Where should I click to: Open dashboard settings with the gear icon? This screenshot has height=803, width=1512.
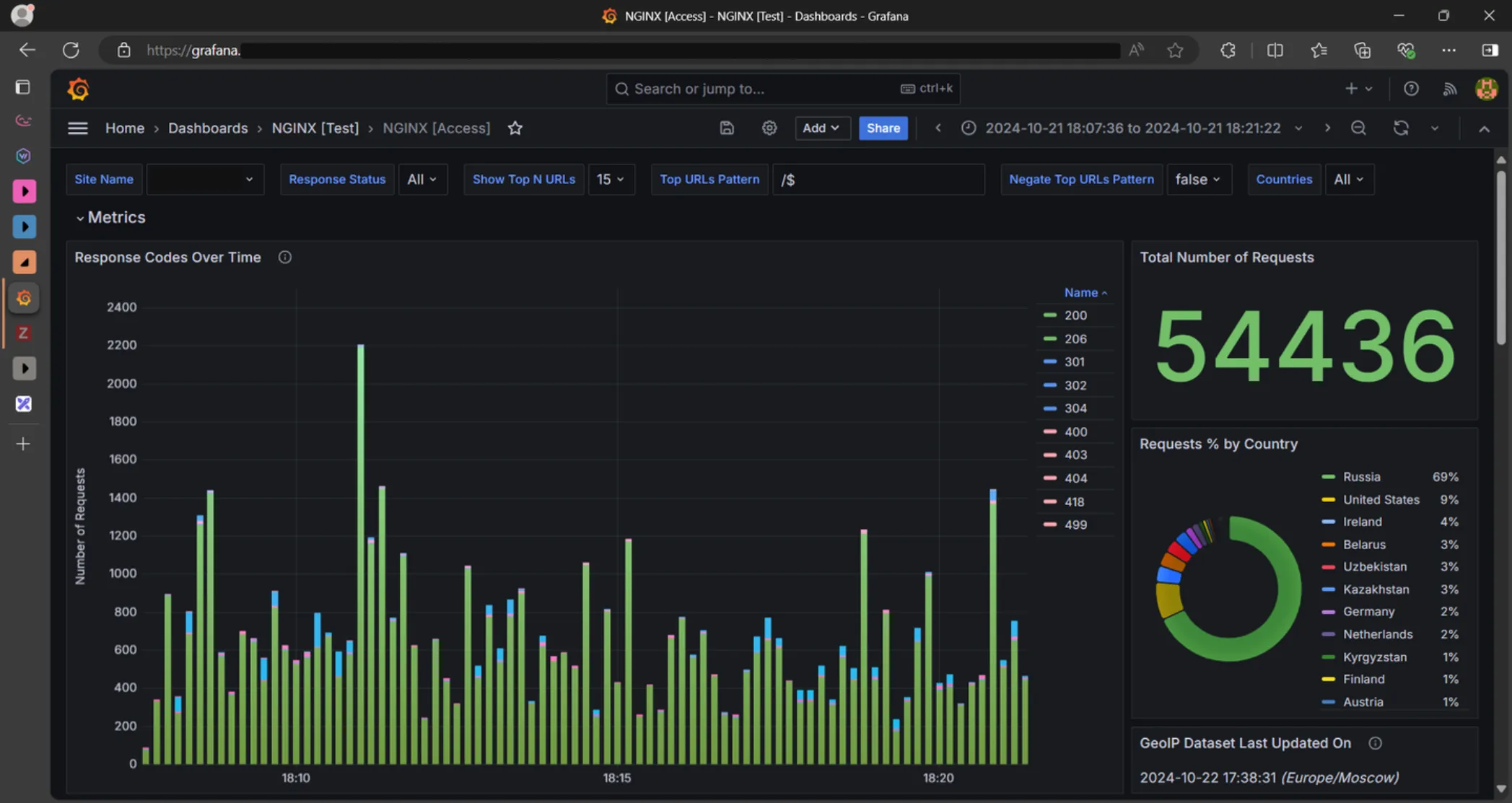[x=769, y=128]
